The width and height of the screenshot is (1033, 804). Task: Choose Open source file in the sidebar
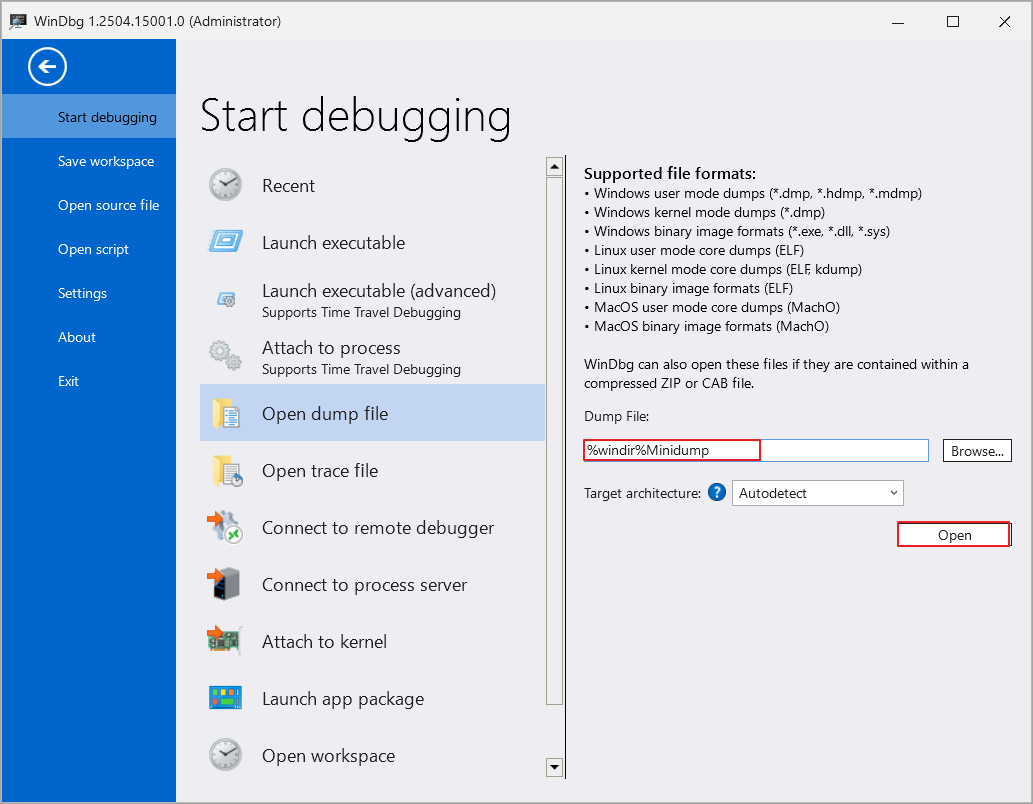point(108,205)
